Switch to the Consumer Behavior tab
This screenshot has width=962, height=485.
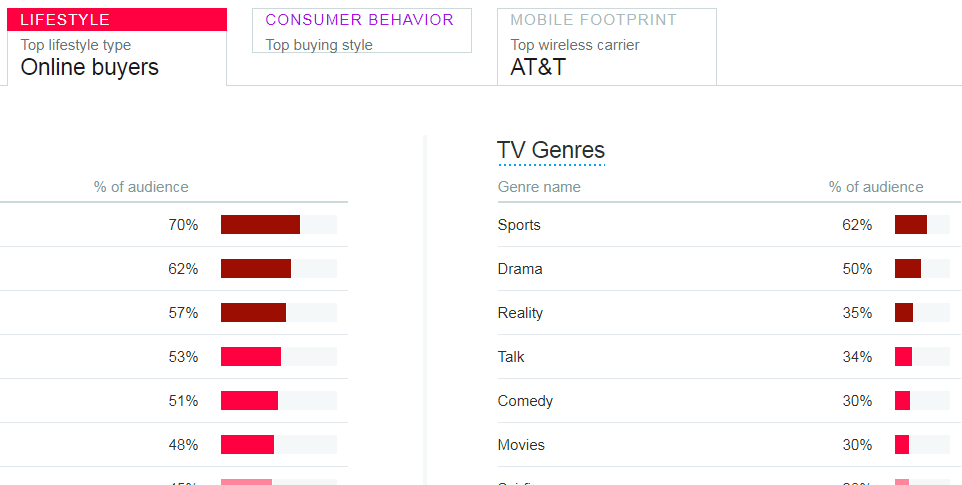point(362,31)
